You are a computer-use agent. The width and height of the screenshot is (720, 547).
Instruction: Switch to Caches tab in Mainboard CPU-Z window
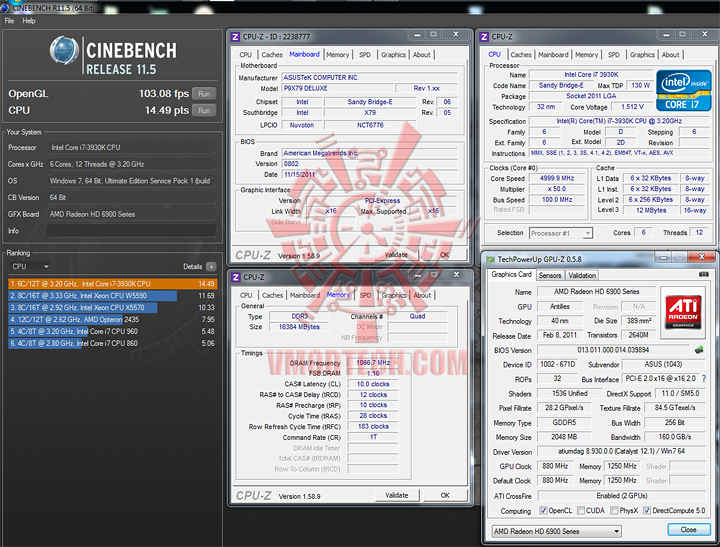(x=272, y=55)
